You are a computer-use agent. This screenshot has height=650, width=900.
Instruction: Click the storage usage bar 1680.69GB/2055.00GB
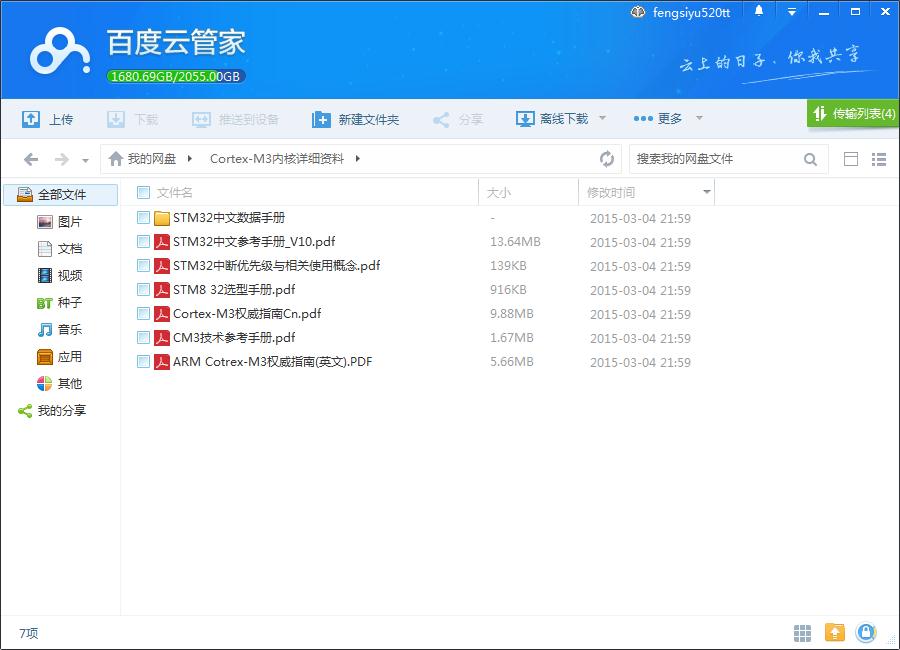pos(176,76)
